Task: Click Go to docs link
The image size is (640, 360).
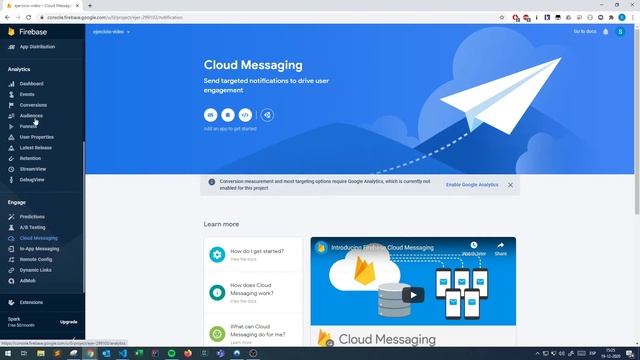Action: (x=584, y=31)
